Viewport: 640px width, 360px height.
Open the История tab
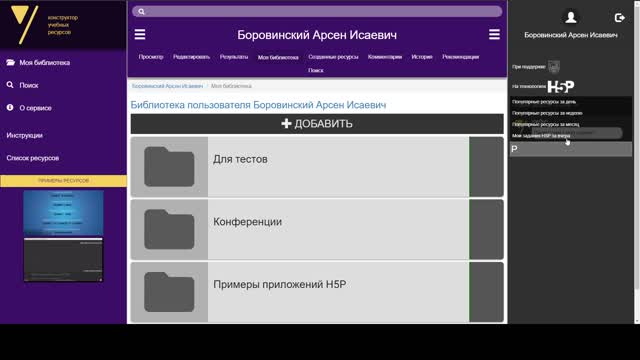(422, 57)
